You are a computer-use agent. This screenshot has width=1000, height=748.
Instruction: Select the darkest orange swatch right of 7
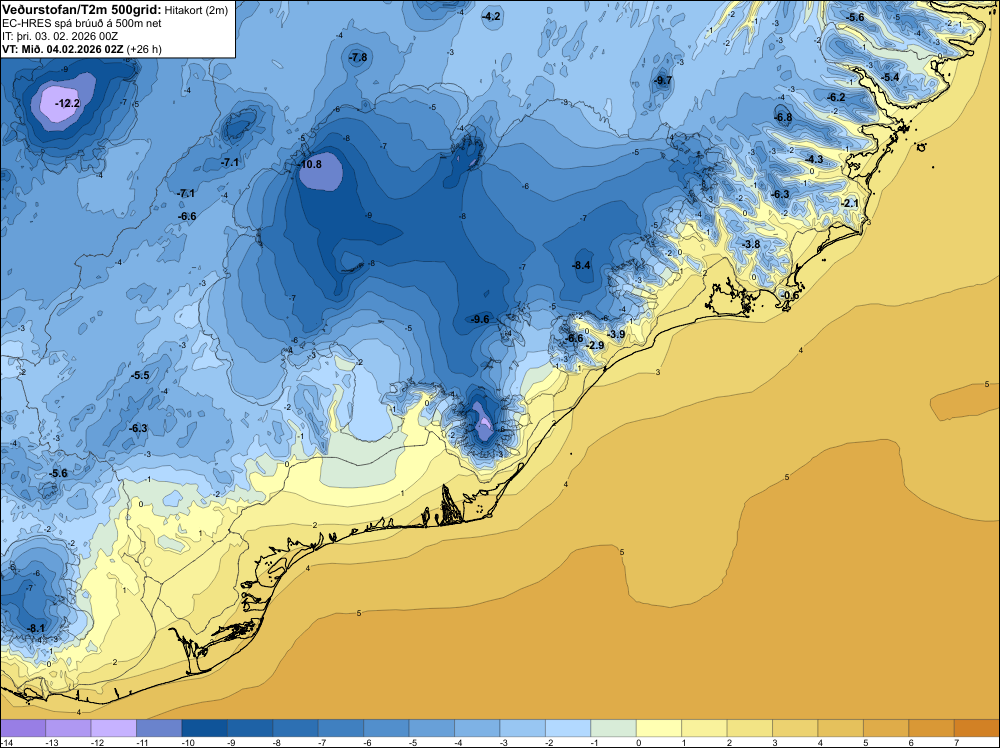[977, 728]
